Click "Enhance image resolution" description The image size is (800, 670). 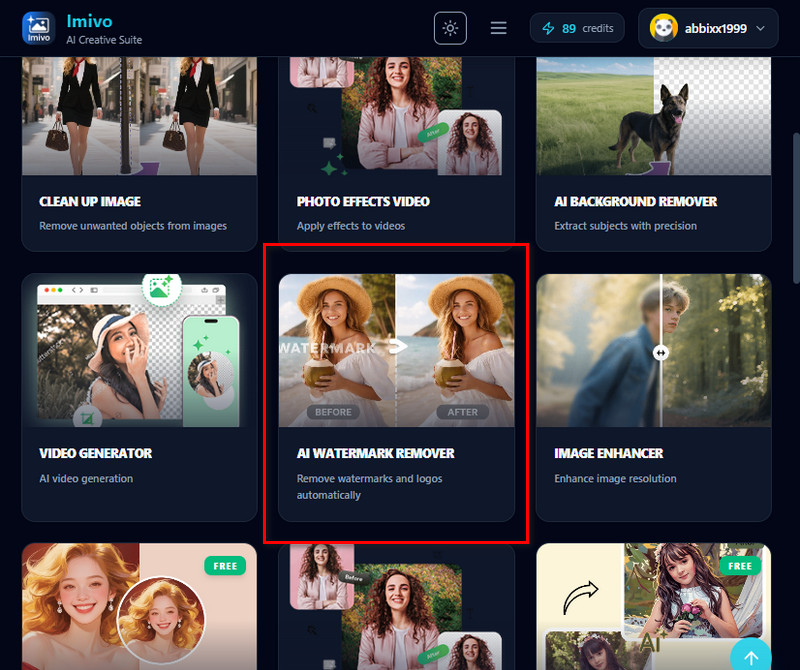pos(615,479)
